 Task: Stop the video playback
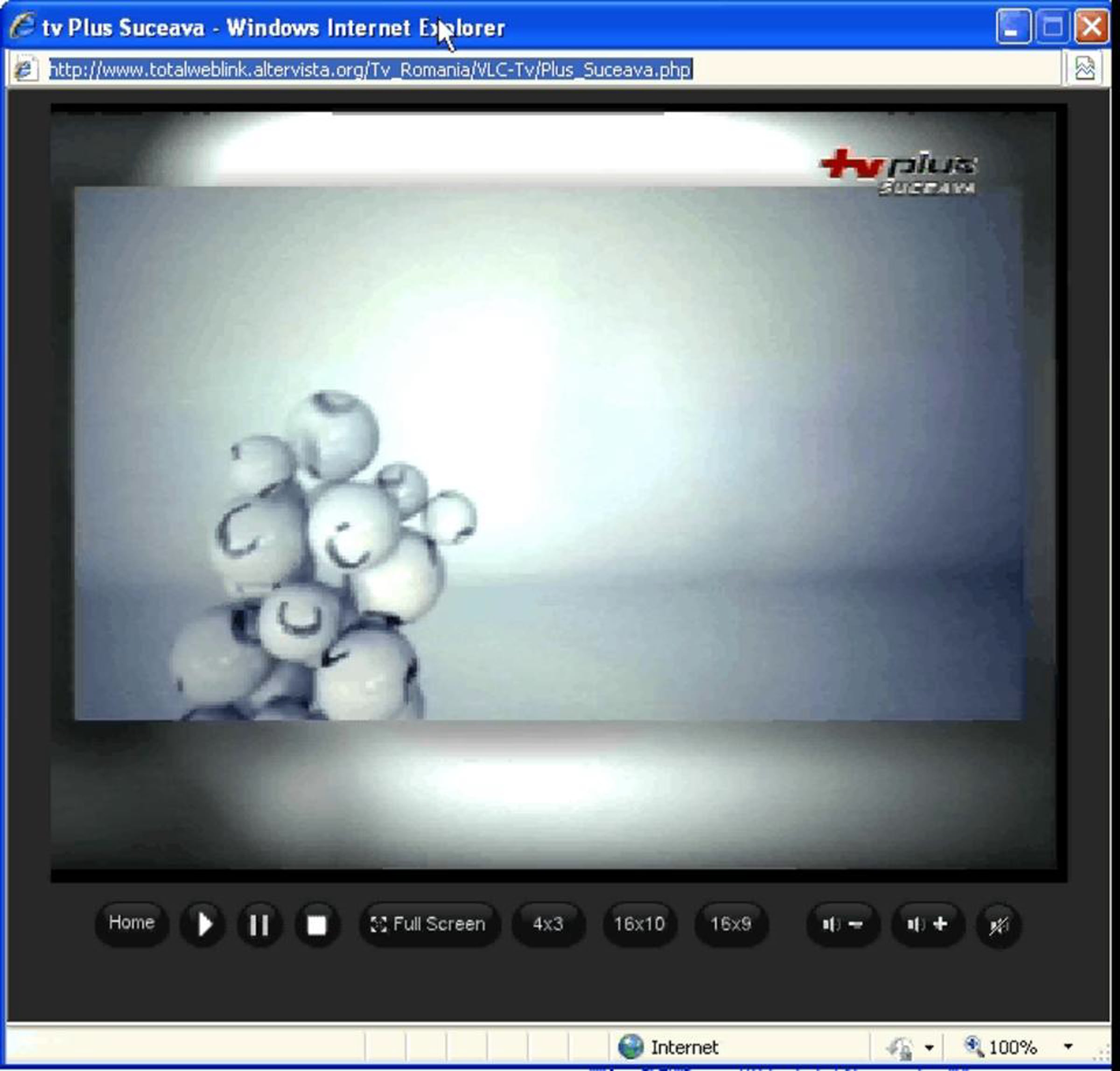pos(317,924)
